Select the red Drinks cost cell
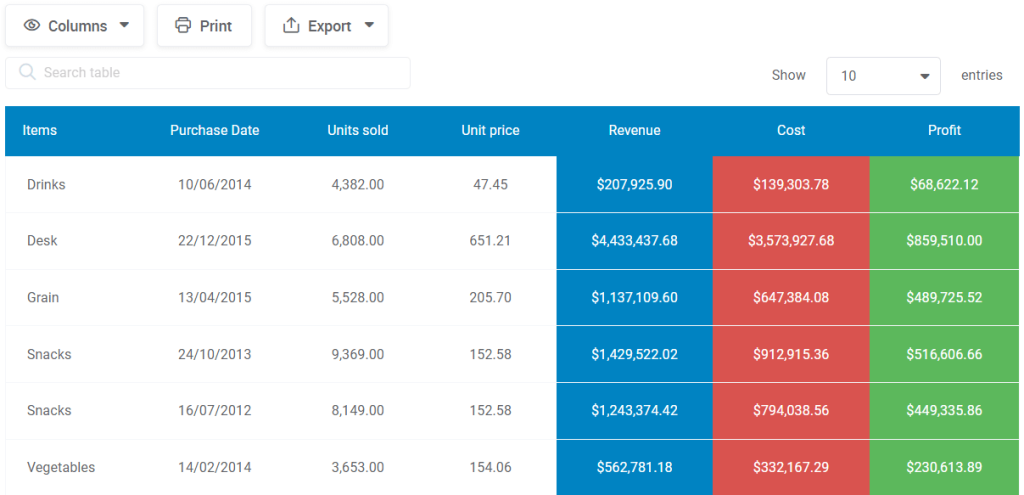The height and width of the screenshot is (495, 1024). pyautogui.click(x=791, y=184)
